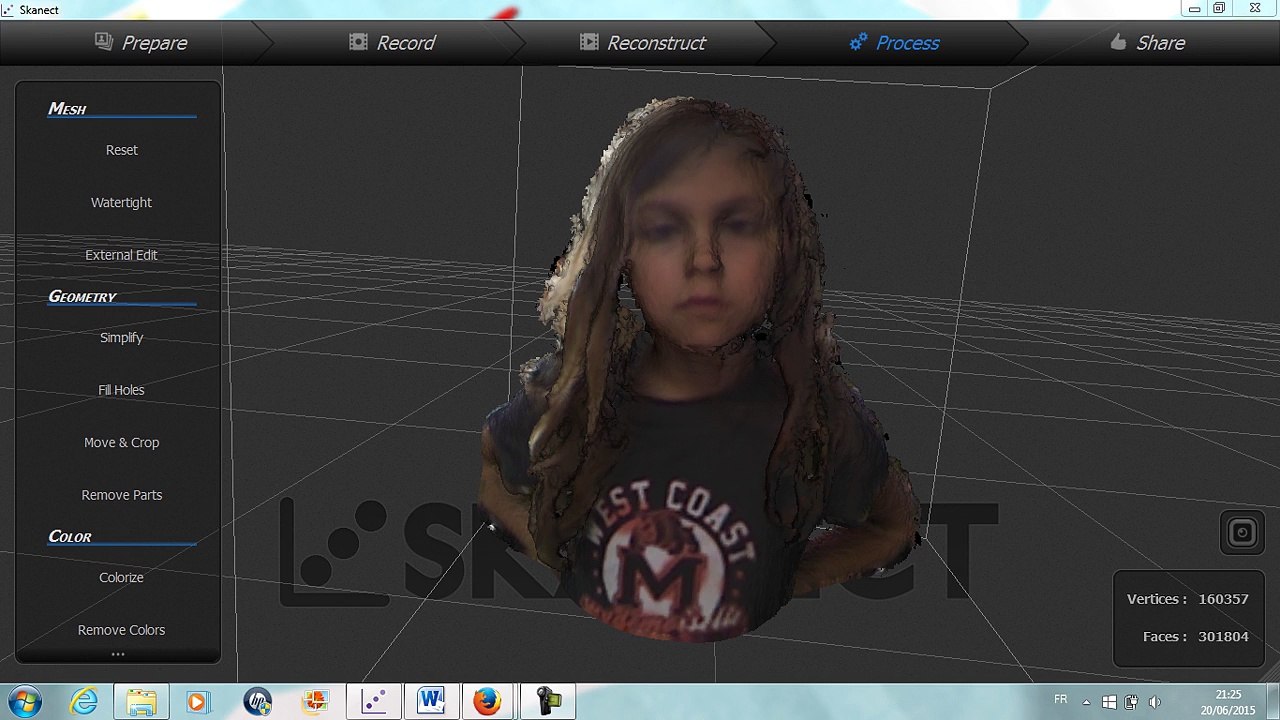Click the Reset mesh button
This screenshot has width=1280, height=720.
121,150
